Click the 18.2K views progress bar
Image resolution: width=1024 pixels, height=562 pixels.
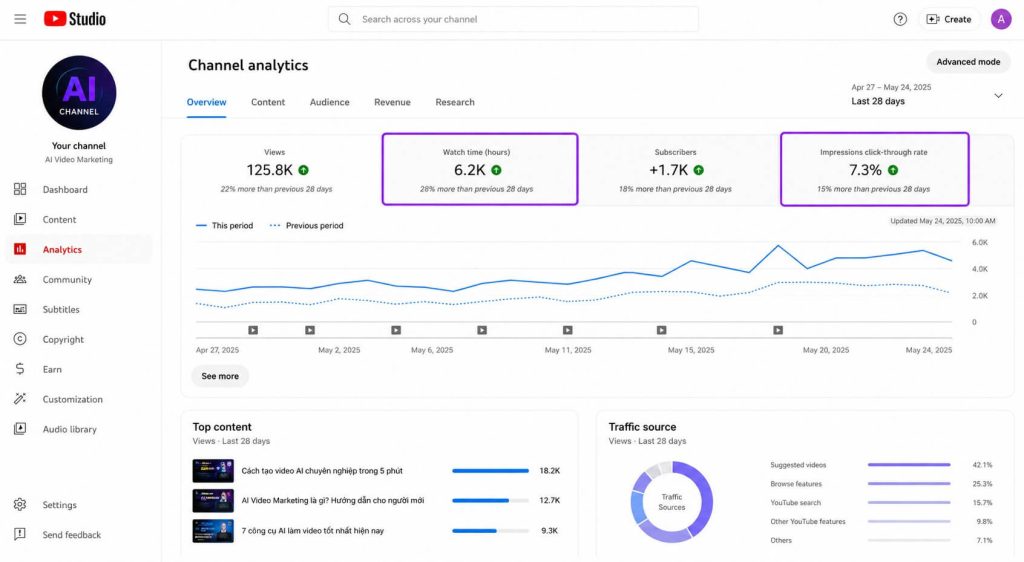490,471
